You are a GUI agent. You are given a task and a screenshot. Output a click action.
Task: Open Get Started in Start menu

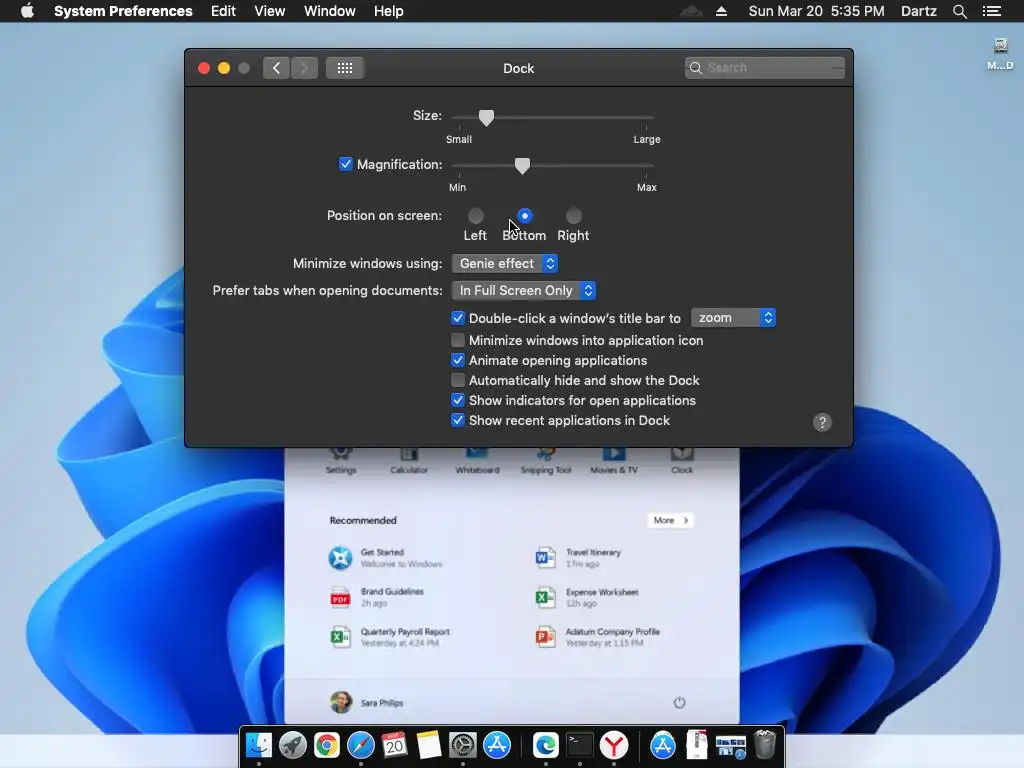[x=385, y=558]
